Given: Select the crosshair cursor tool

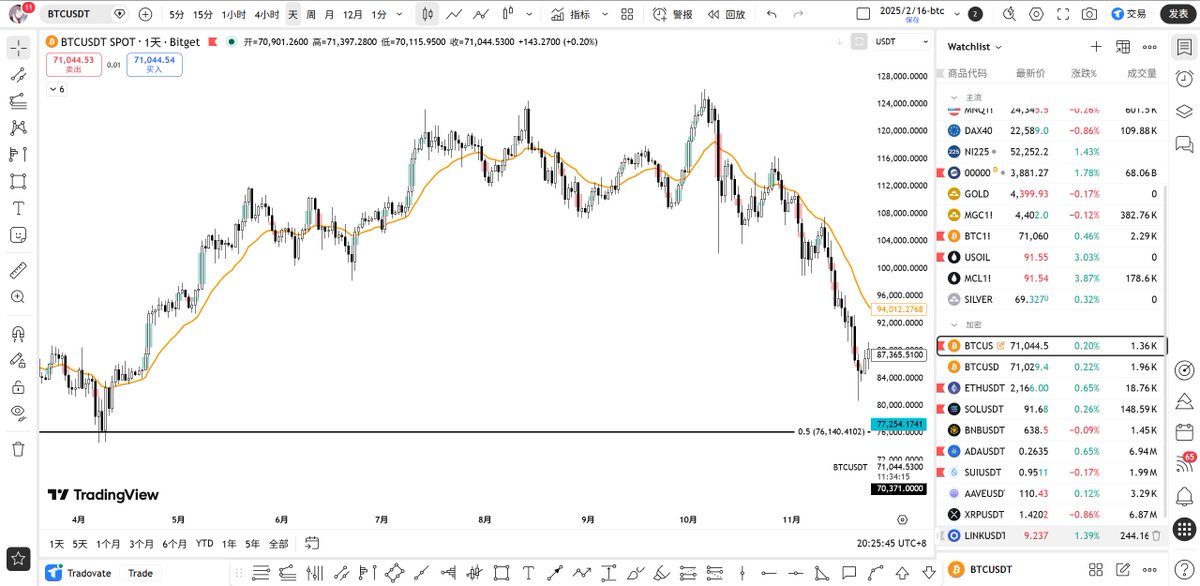Looking at the screenshot, I should [18, 49].
